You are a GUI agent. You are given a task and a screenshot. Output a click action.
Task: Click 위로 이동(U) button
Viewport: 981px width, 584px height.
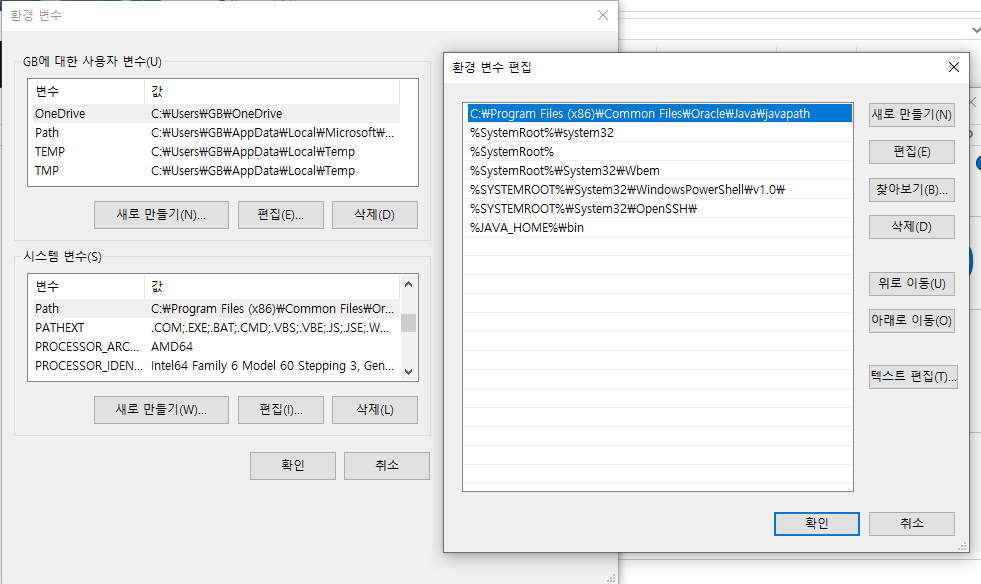coord(912,284)
